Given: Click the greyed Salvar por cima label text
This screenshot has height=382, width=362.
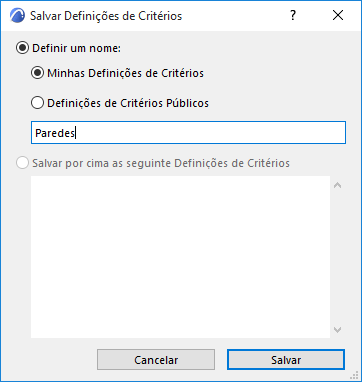Looking at the screenshot, I should pyautogui.click(x=161, y=163).
